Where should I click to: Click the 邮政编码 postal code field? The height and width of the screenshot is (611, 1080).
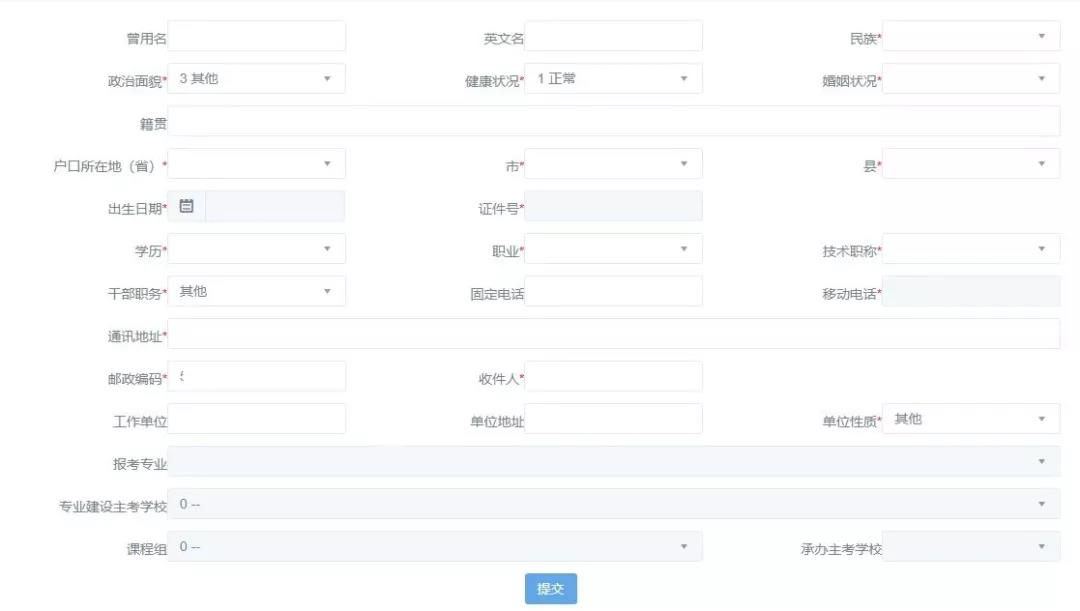point(256,376)
